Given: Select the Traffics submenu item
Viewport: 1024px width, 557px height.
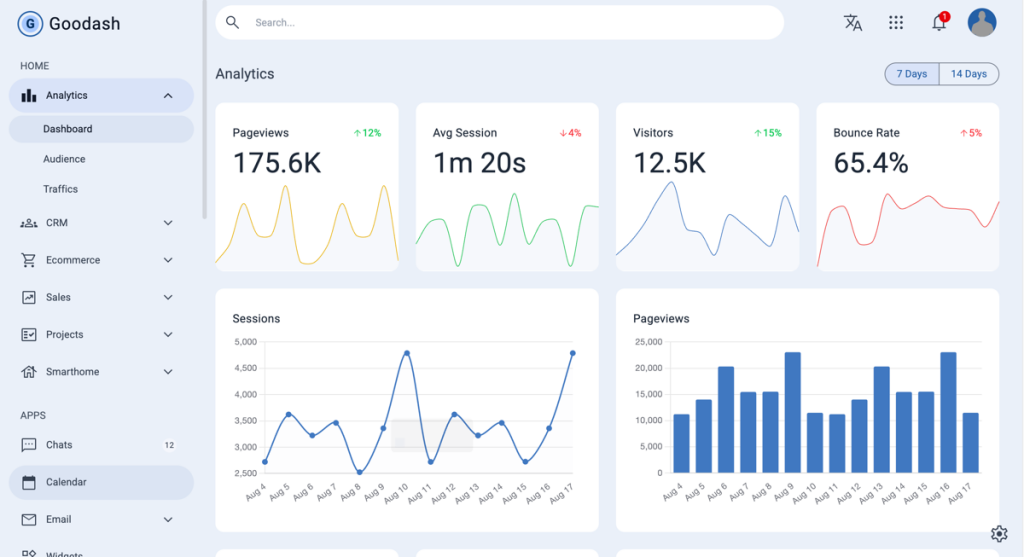Looking at the screenshot, I should (x=60, y=189).
